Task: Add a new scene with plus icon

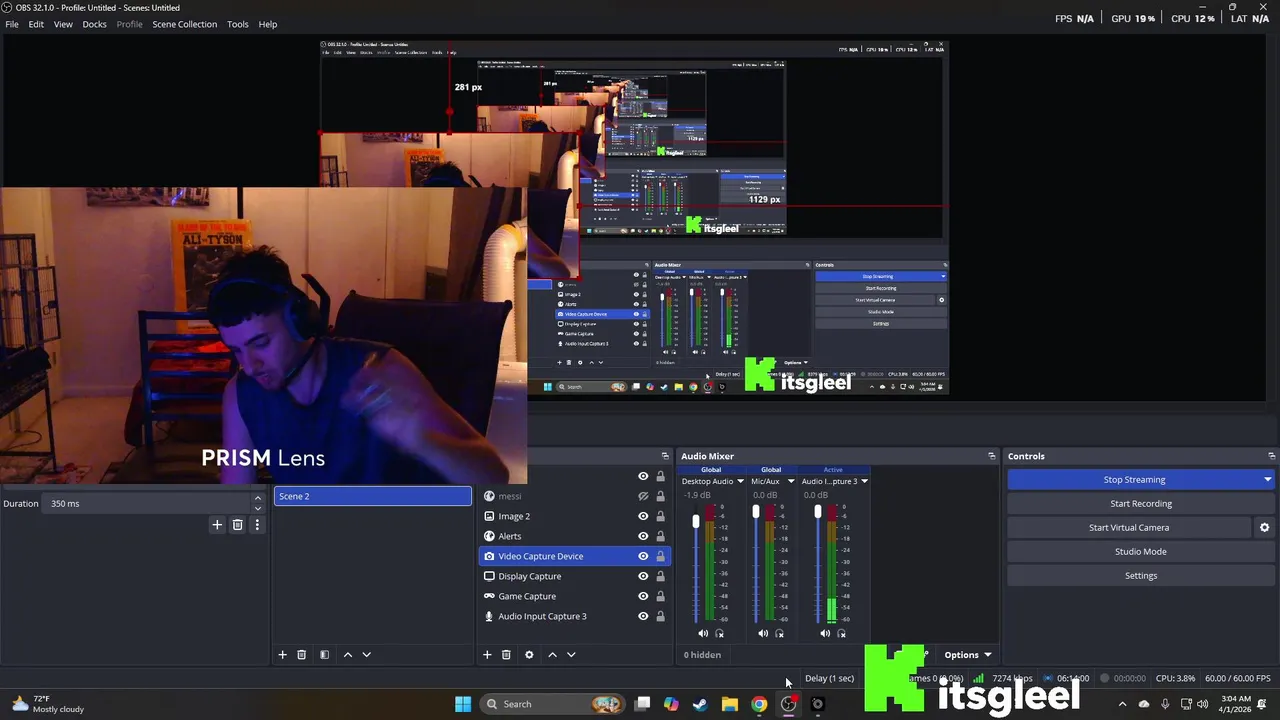Action: coord(282,654)
